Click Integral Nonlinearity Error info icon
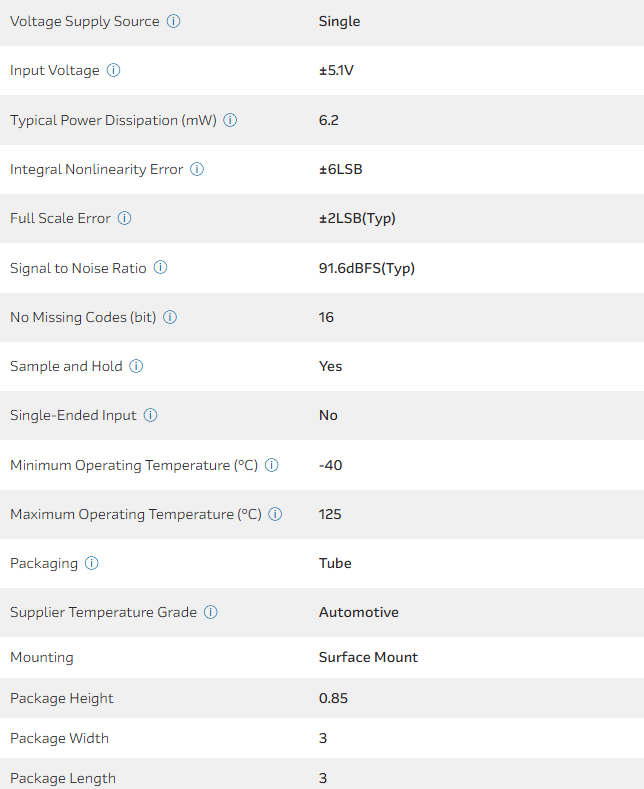Viewport: 644px width, 789px height. 197,169
